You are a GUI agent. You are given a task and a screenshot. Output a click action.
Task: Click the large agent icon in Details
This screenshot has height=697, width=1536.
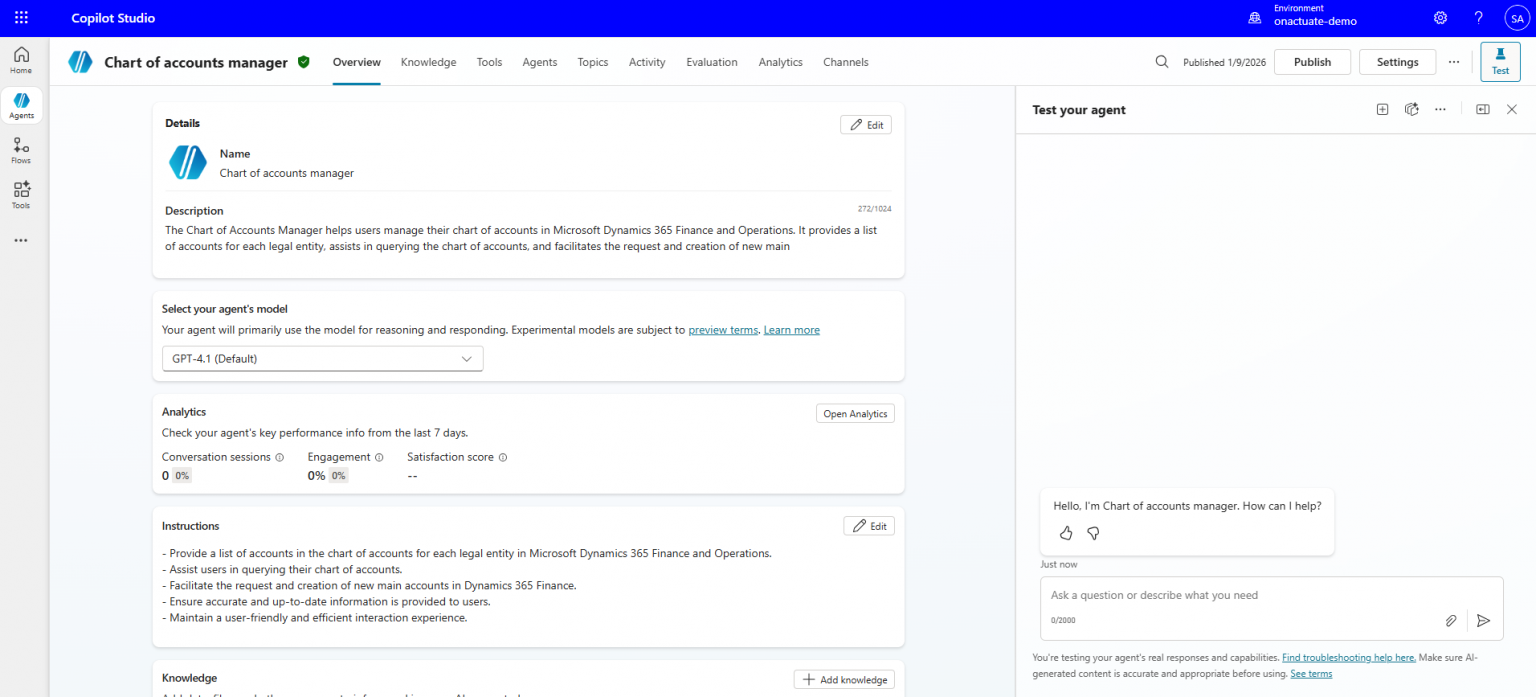point(188,162)
